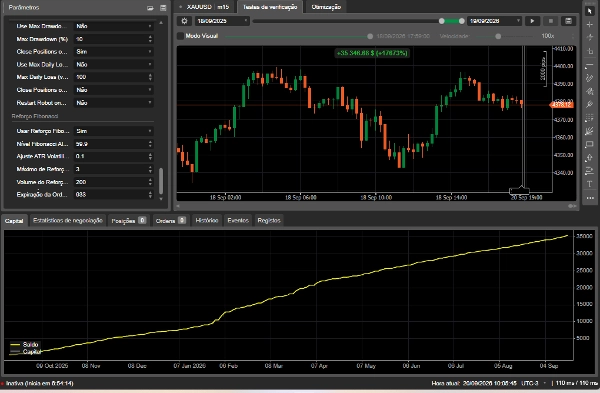The width and height of the screenshot is (600, 393).
Task: Enable the Modo Visual checkbox
Action: pos(181,36)
